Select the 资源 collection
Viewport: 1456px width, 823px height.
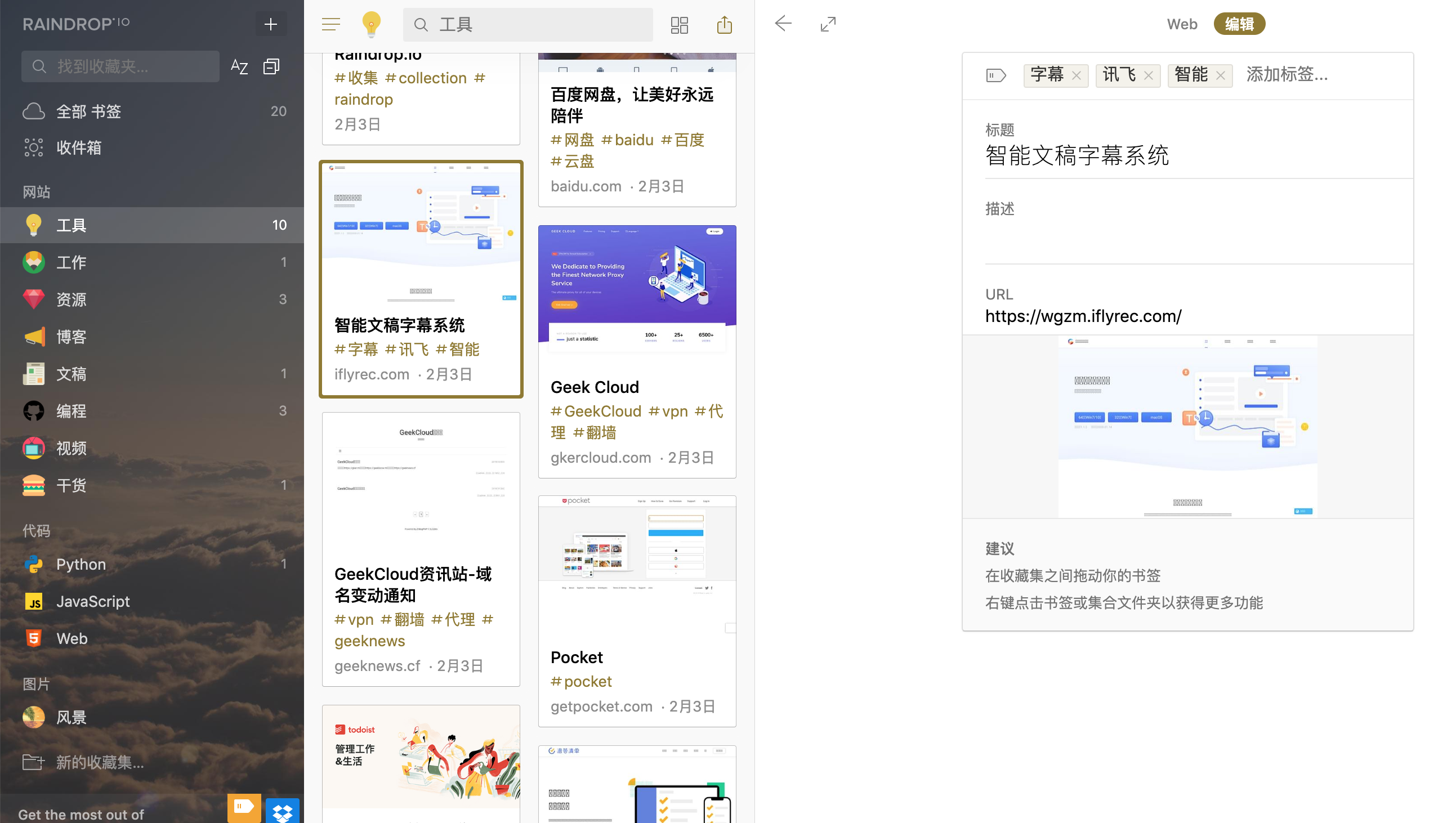pyautogui.click(x=152, y=299)
